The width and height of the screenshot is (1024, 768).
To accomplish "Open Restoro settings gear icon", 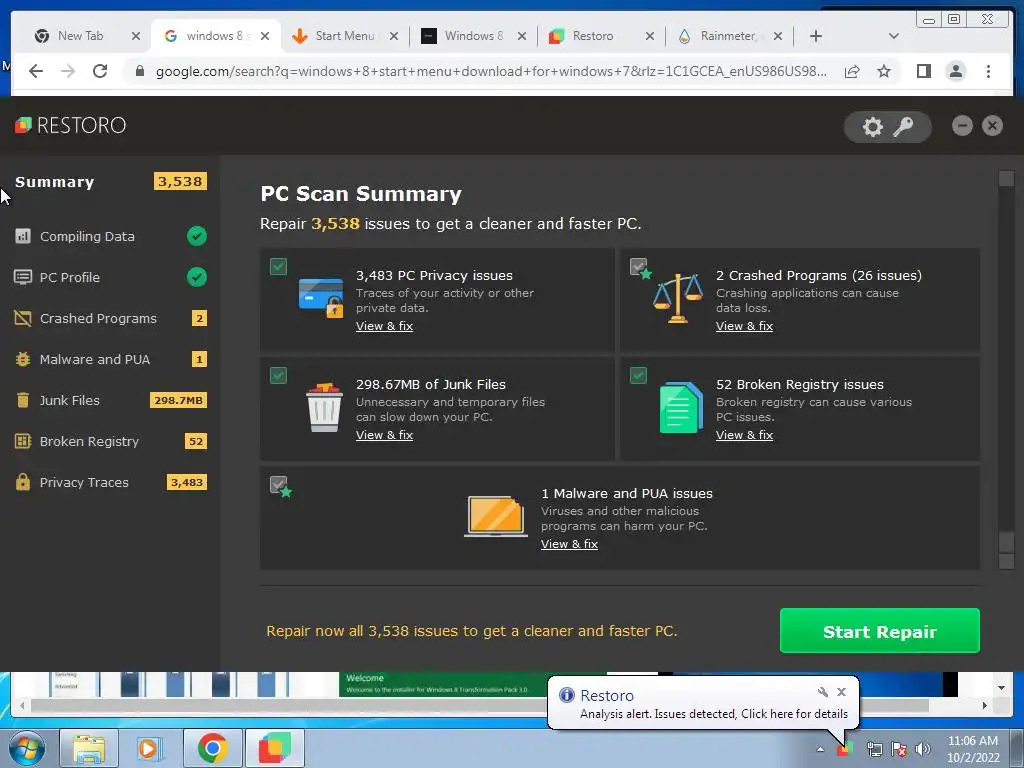I will pyautogui.click(x=872, y=127).
